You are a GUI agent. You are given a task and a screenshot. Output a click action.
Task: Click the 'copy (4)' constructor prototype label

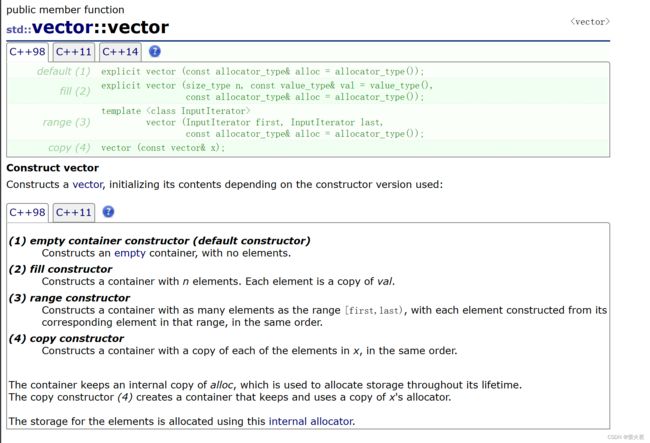coord(69,148)
